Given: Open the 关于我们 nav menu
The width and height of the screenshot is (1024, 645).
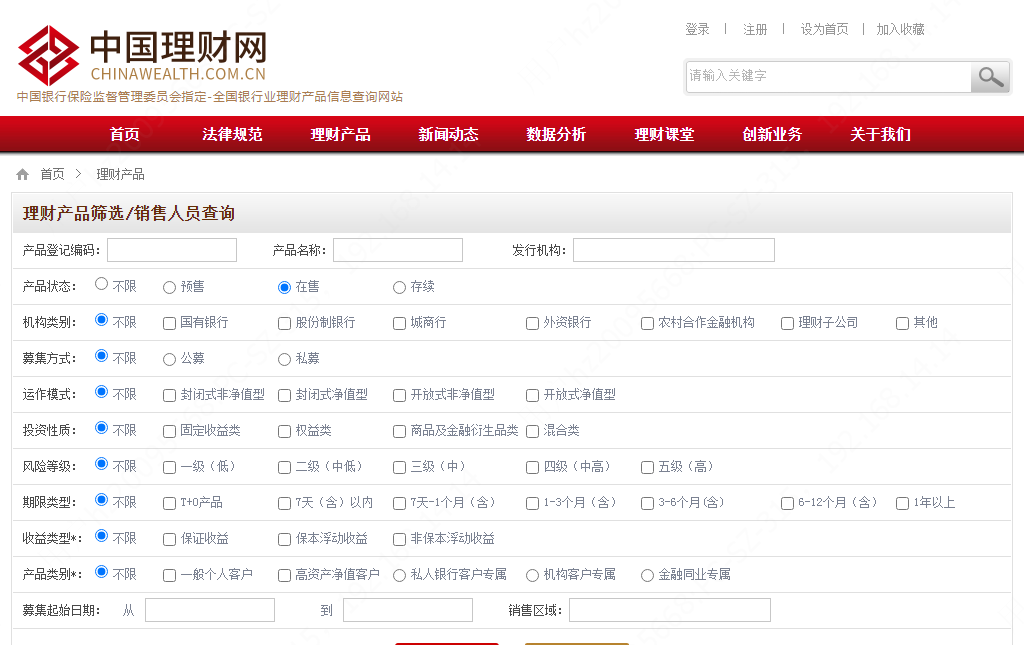Looking at the screenshot, I should pyautogui.click(x=880, y=134).
